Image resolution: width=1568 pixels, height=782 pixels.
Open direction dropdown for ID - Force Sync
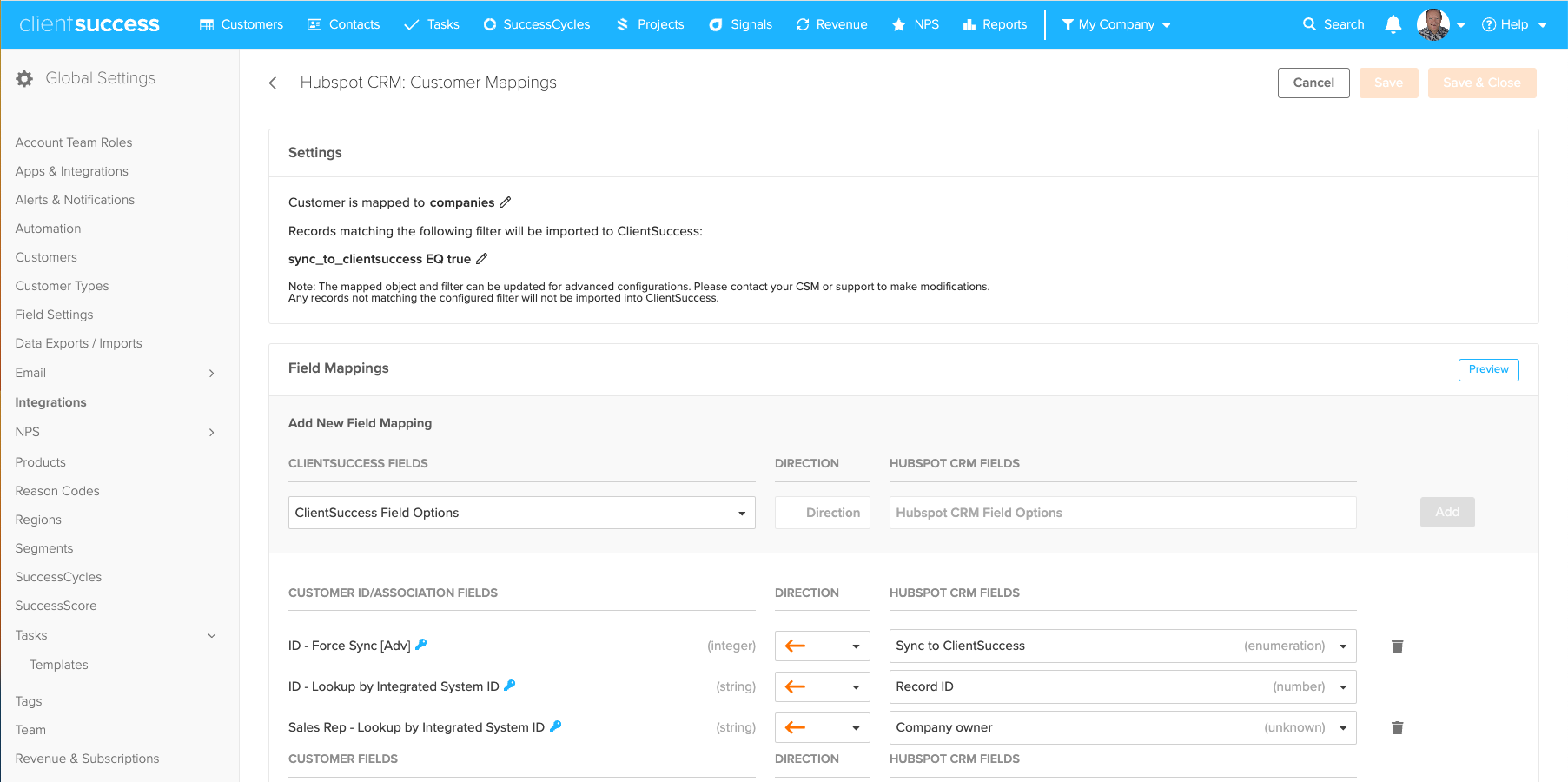click(822, 646)
